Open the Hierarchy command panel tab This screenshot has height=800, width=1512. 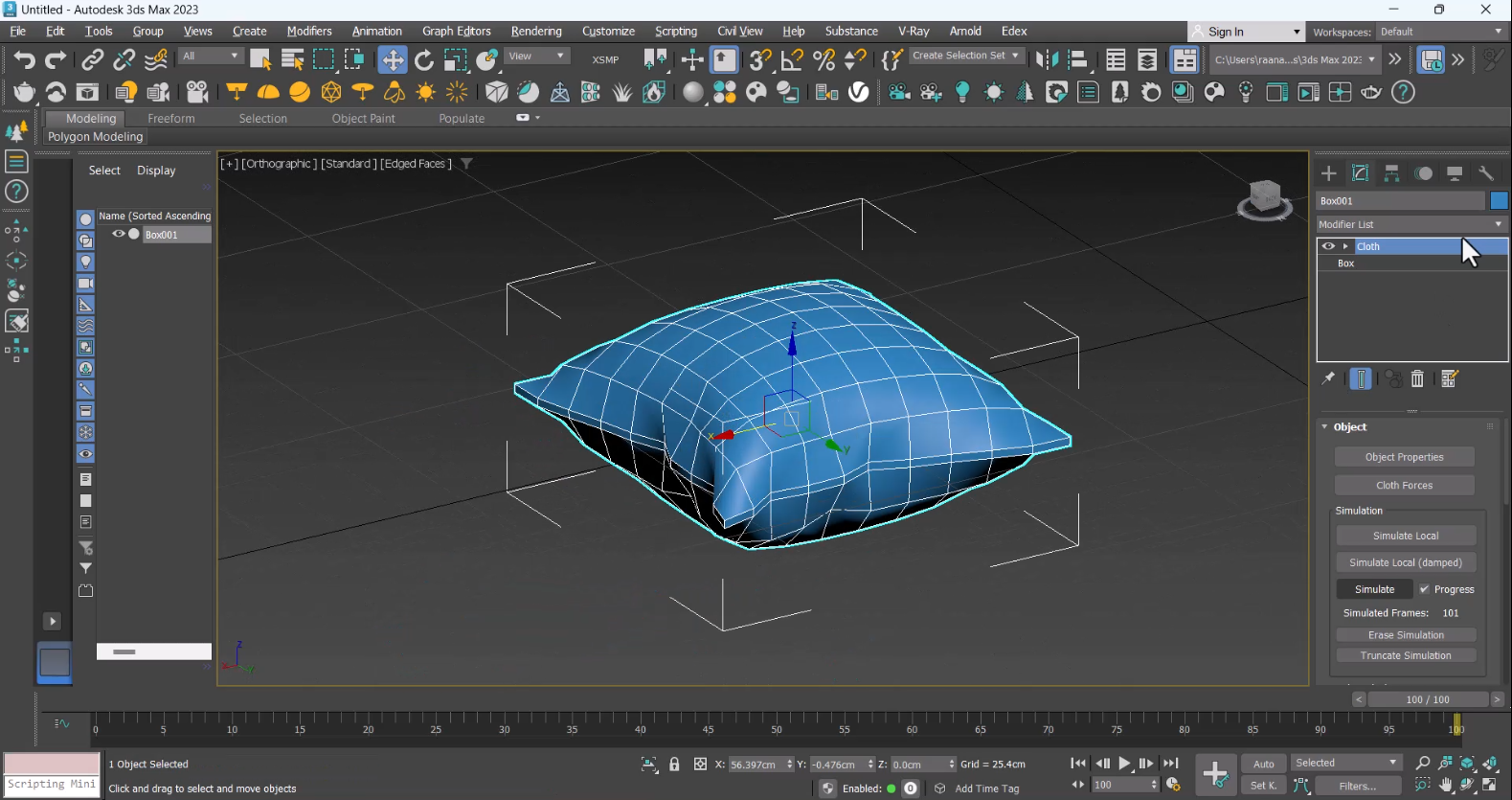click(1391, 173)
